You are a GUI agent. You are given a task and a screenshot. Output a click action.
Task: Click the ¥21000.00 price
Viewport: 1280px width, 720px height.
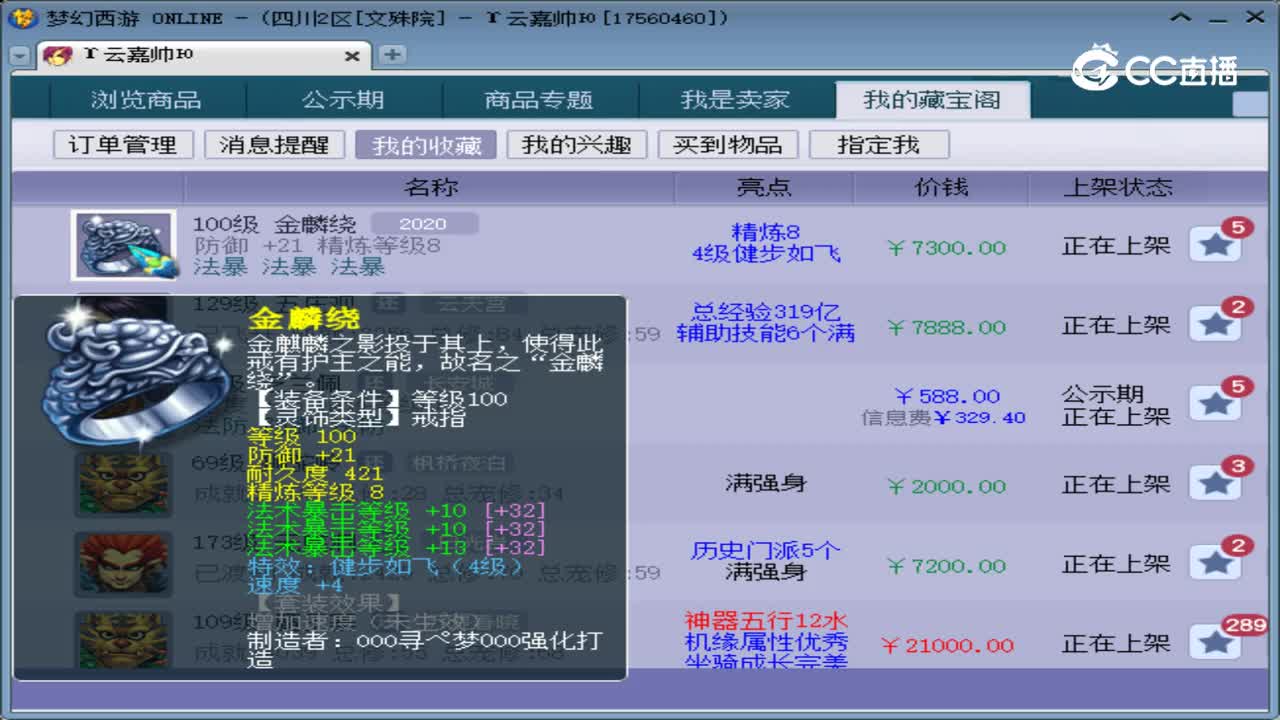coord(947,646)
